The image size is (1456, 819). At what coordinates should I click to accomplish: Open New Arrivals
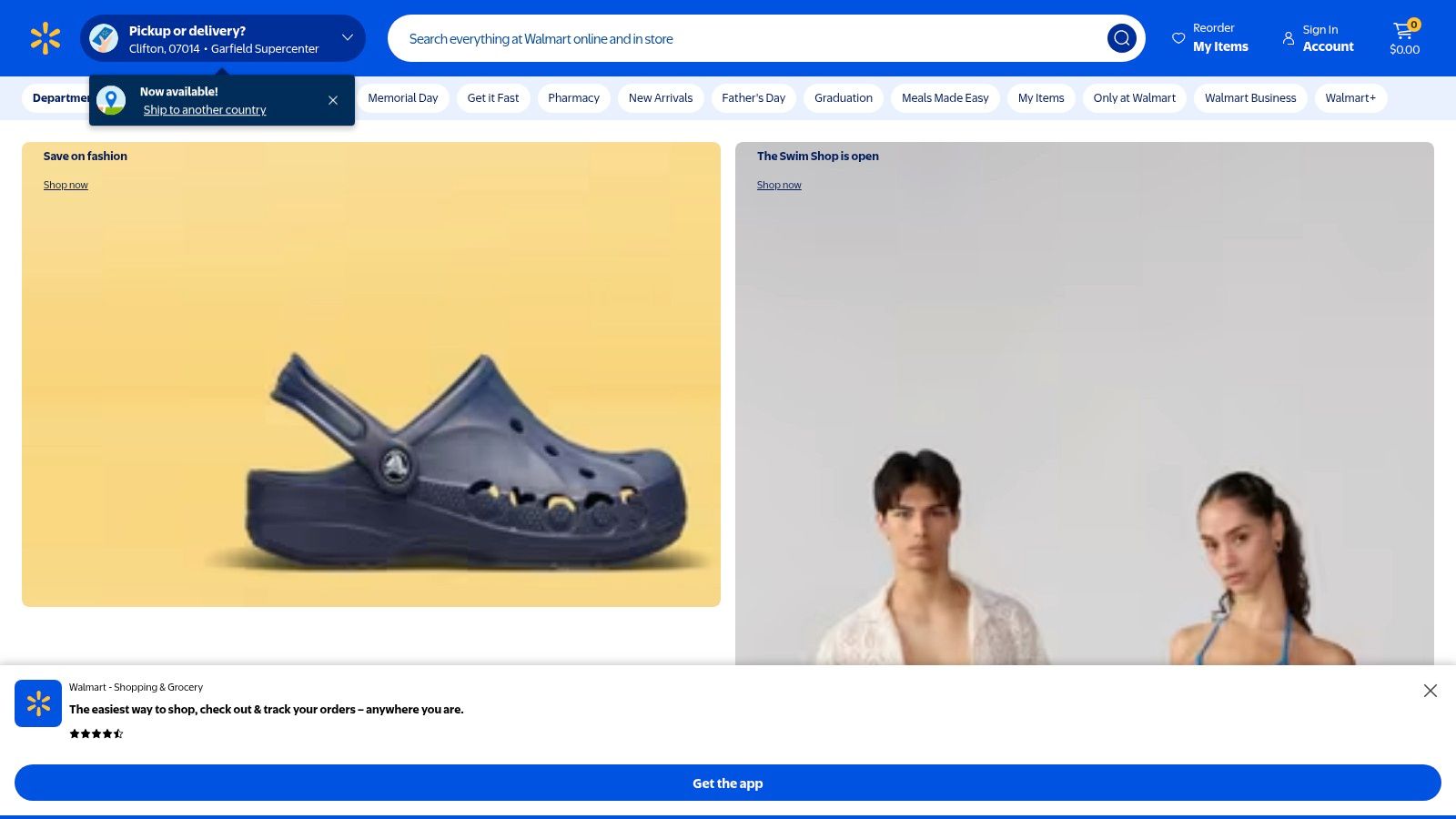click(x=661, y=98)
